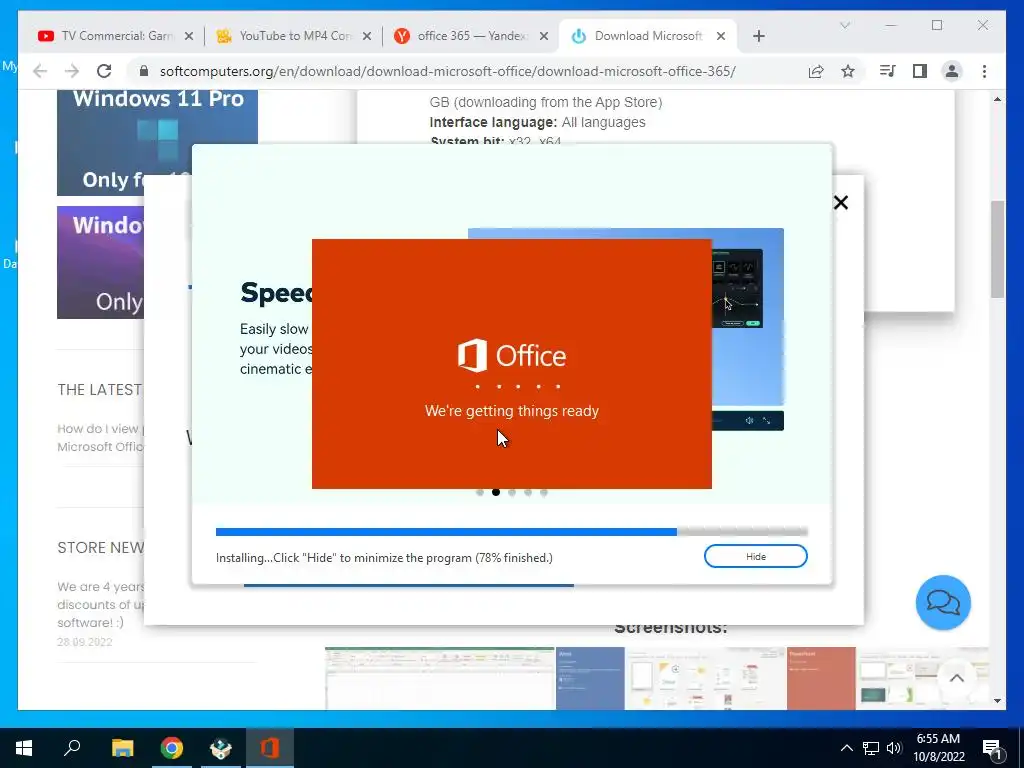Screen dimensions: 1024x768
Task: Open the 'How do I view' article link
Action: pos(101,438)
